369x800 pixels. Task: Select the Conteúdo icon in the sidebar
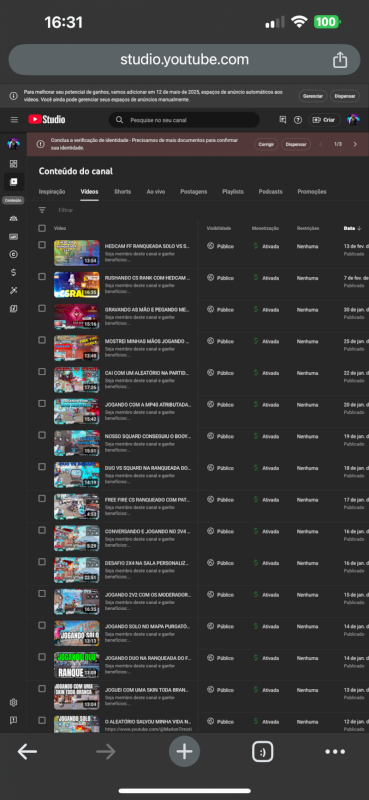pyautogui.click(x=13, y=182)
